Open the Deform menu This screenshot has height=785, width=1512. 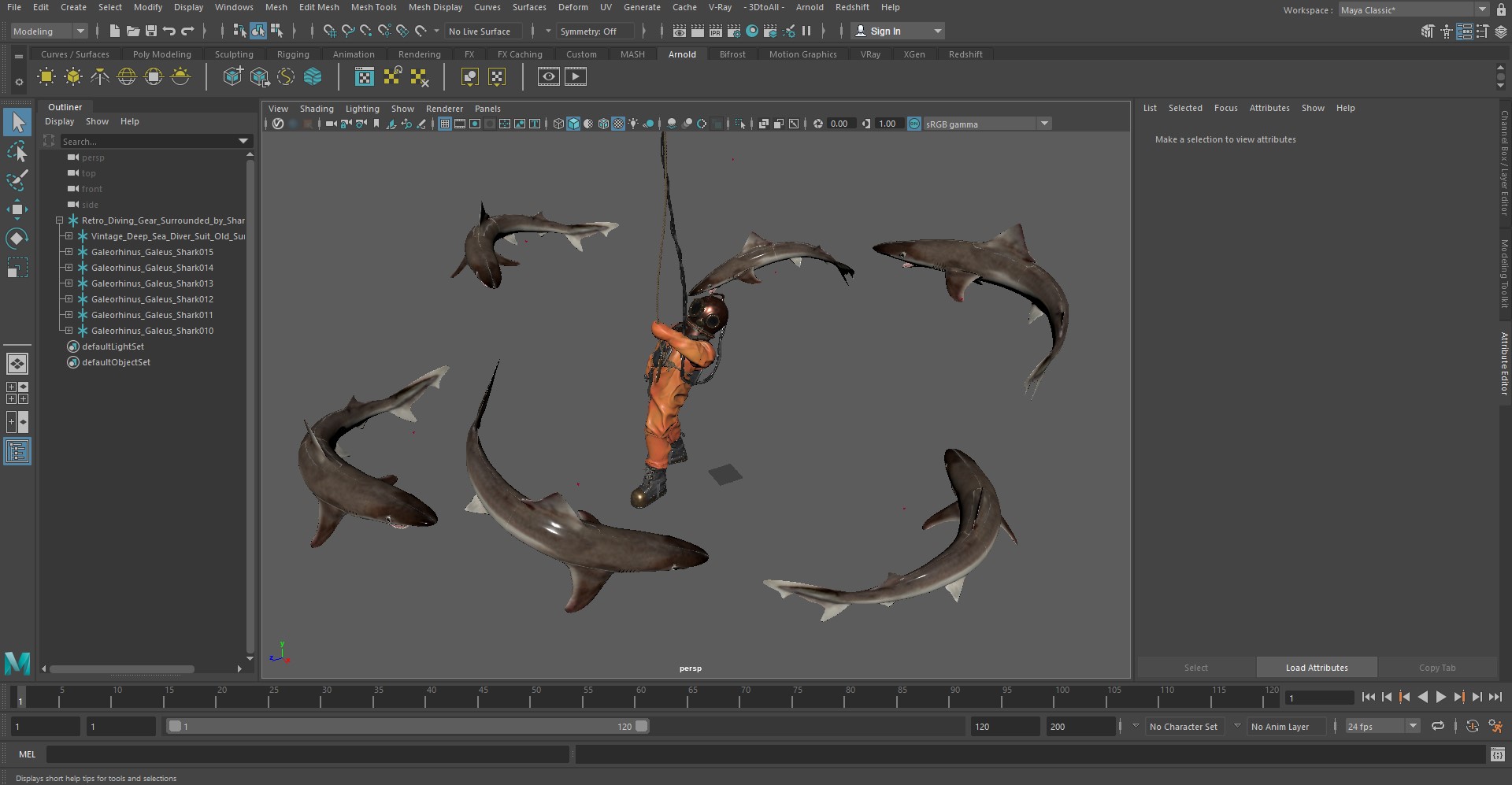pos(573,7)
